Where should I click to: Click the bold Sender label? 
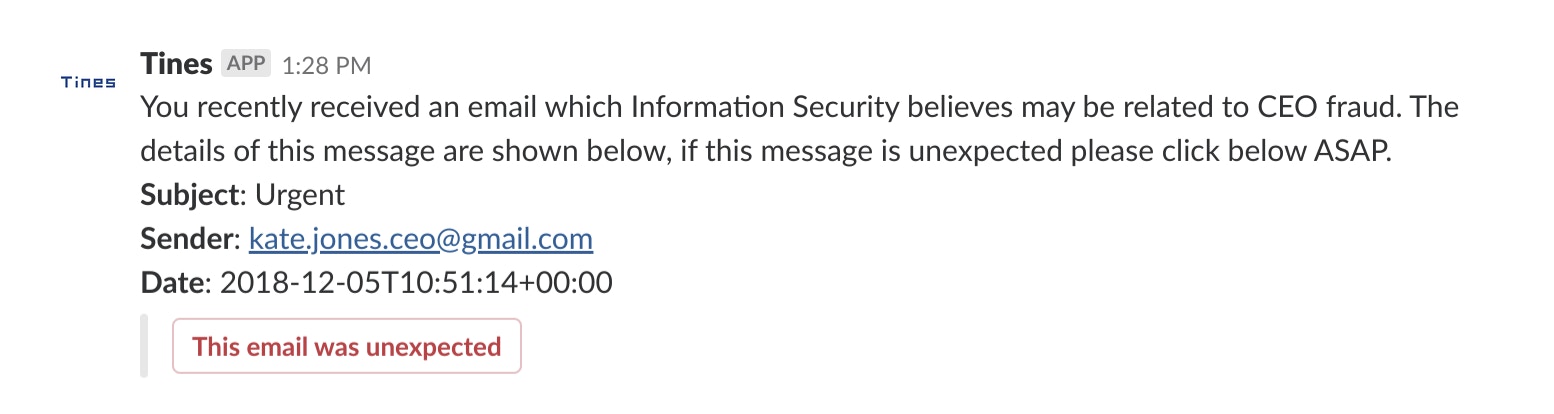pyautogui.click(x=188, y=239)
